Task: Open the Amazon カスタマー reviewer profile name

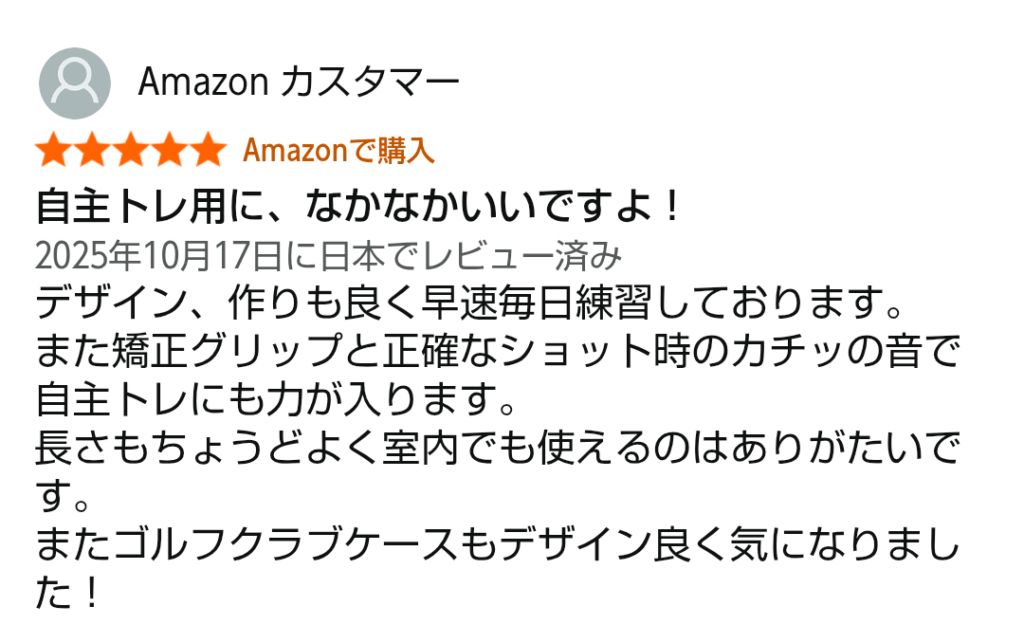Action: [299, 83]
